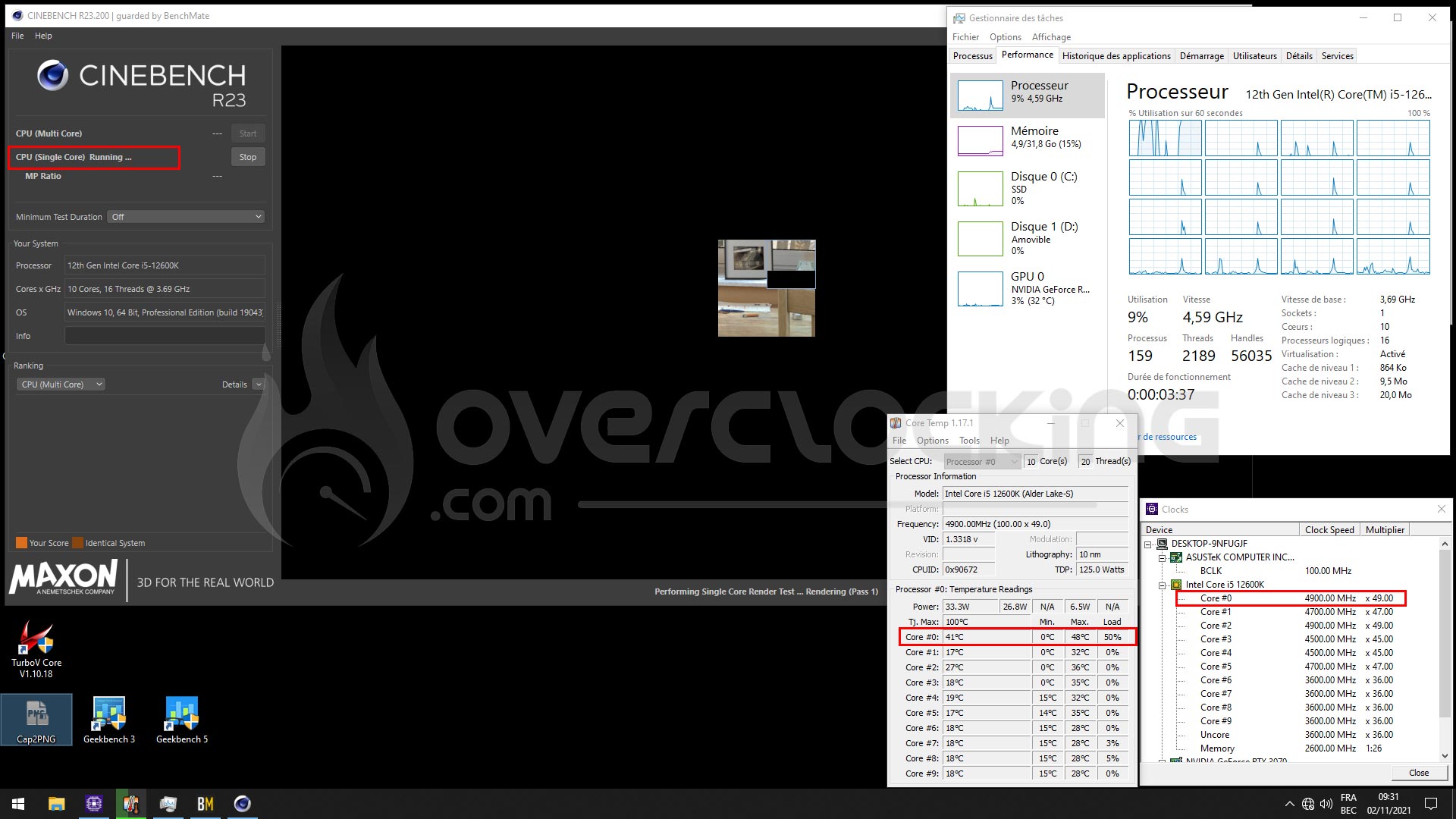Collapse the DESKTOP-9NFUGJF tree node
1456x819 pixels.
[1148, 544]
